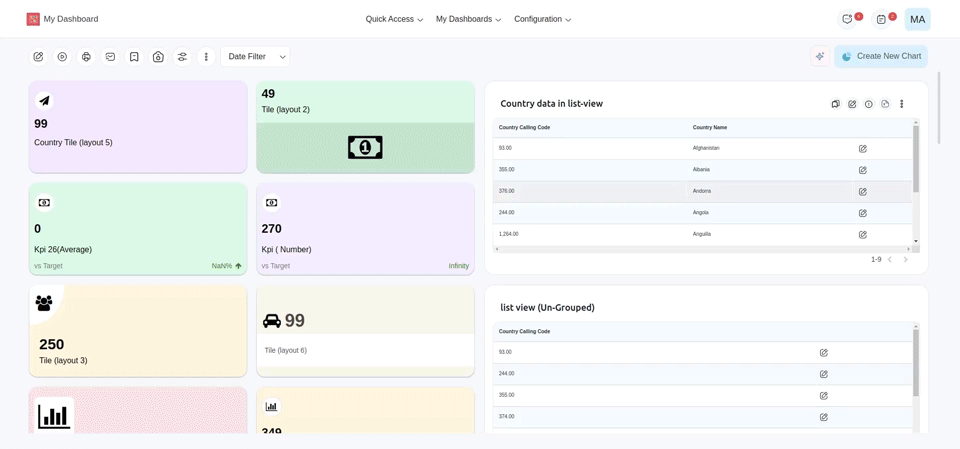Expand the Quick Access menu

click(394, 19)
